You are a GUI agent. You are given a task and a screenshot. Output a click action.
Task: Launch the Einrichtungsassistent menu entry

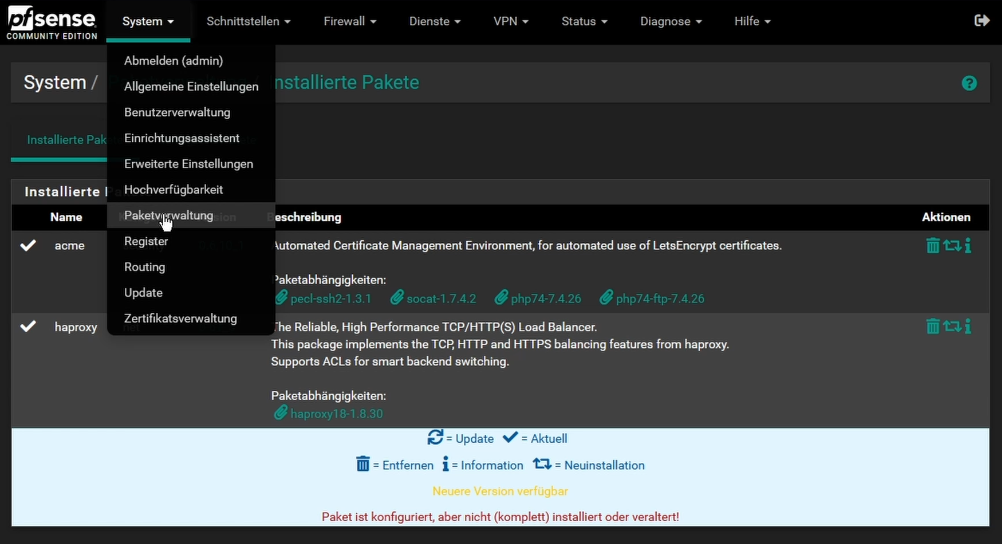191,138
